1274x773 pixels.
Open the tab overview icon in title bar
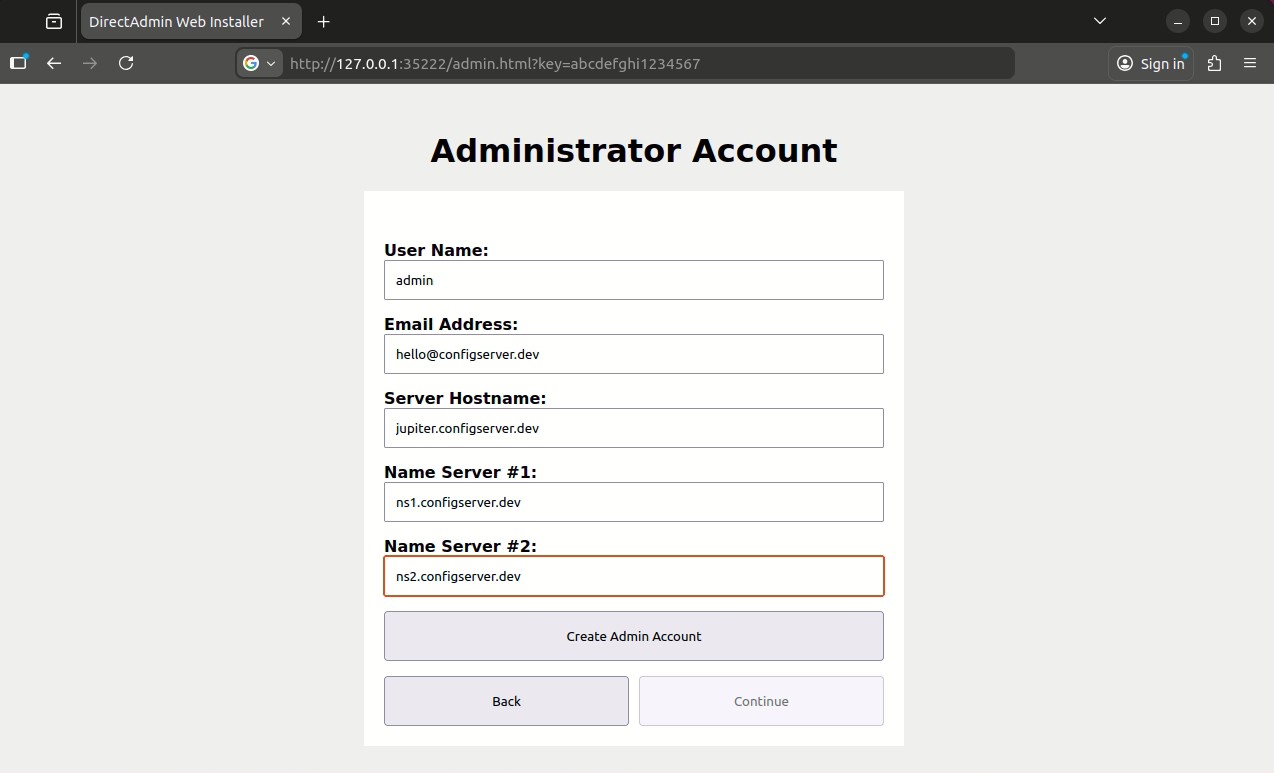click(53, 20)
